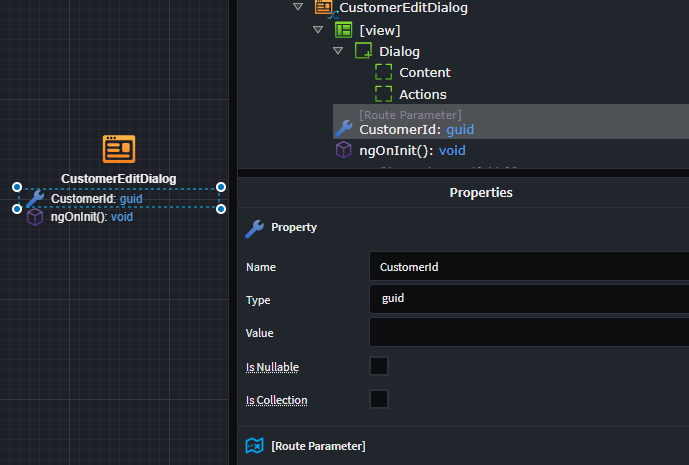Screen dimensions: 689x465
Task: Click the CustomerId: guid text on canvas
Action: [97, 199]
